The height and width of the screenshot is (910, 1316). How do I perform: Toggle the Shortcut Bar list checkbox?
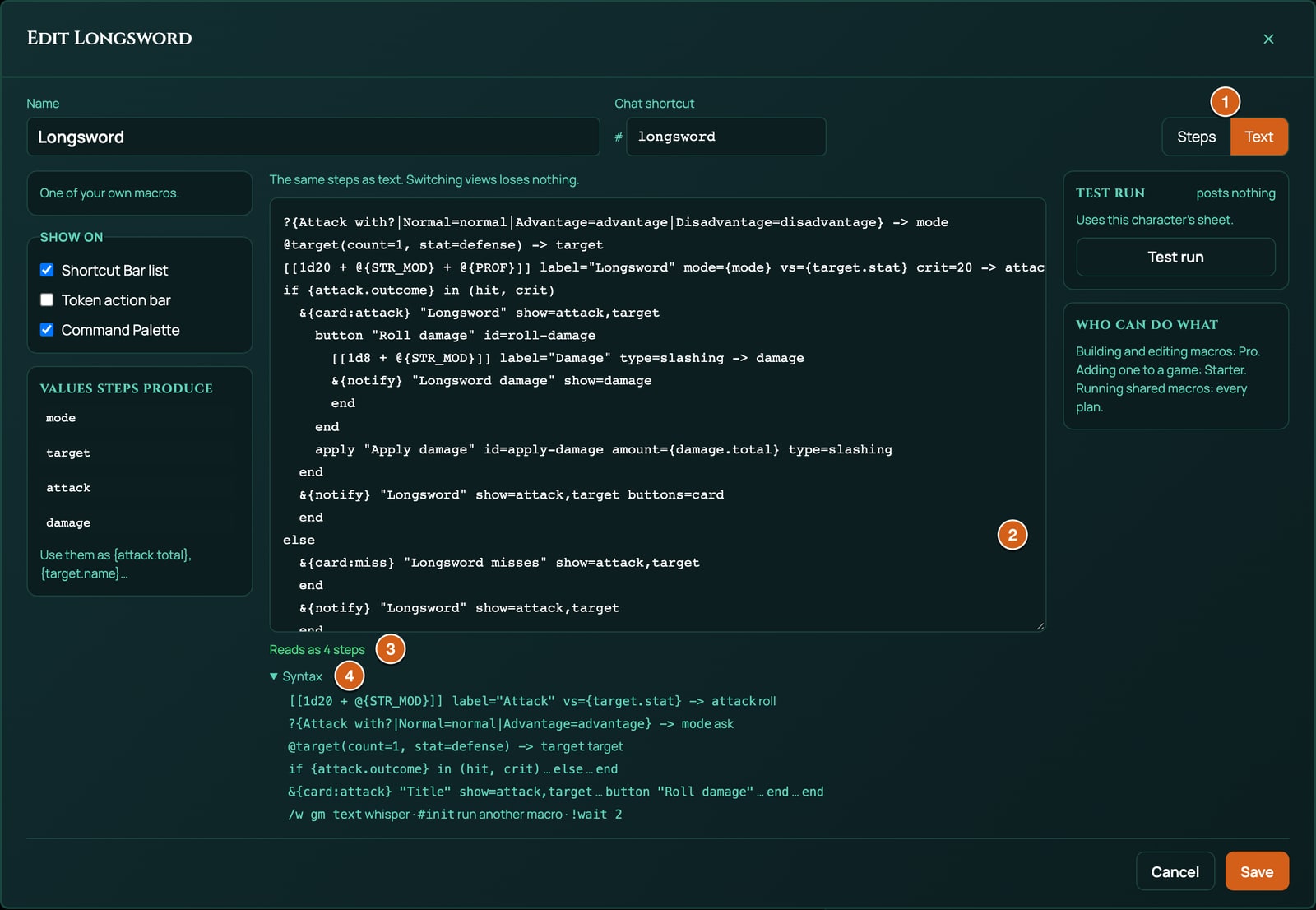(47, 270)
